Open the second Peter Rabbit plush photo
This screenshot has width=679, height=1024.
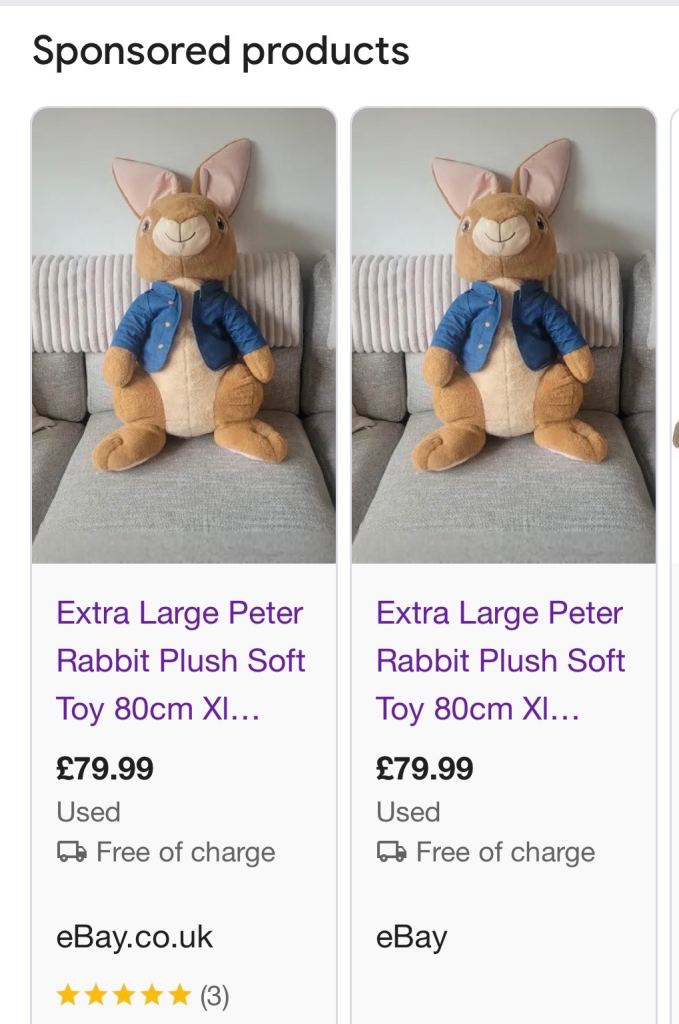click(x=504, y=335)
